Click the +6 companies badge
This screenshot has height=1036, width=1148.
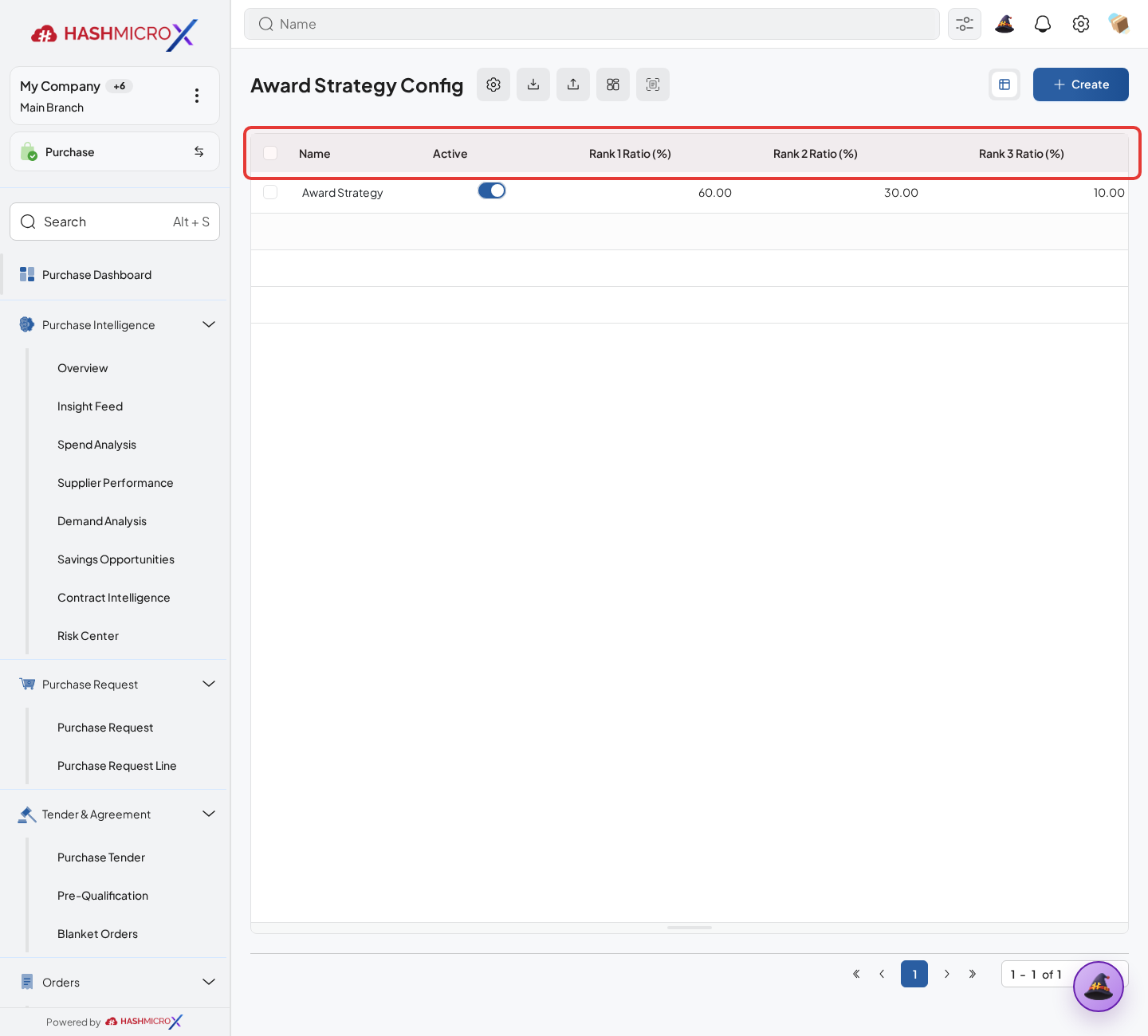[120, 86]
